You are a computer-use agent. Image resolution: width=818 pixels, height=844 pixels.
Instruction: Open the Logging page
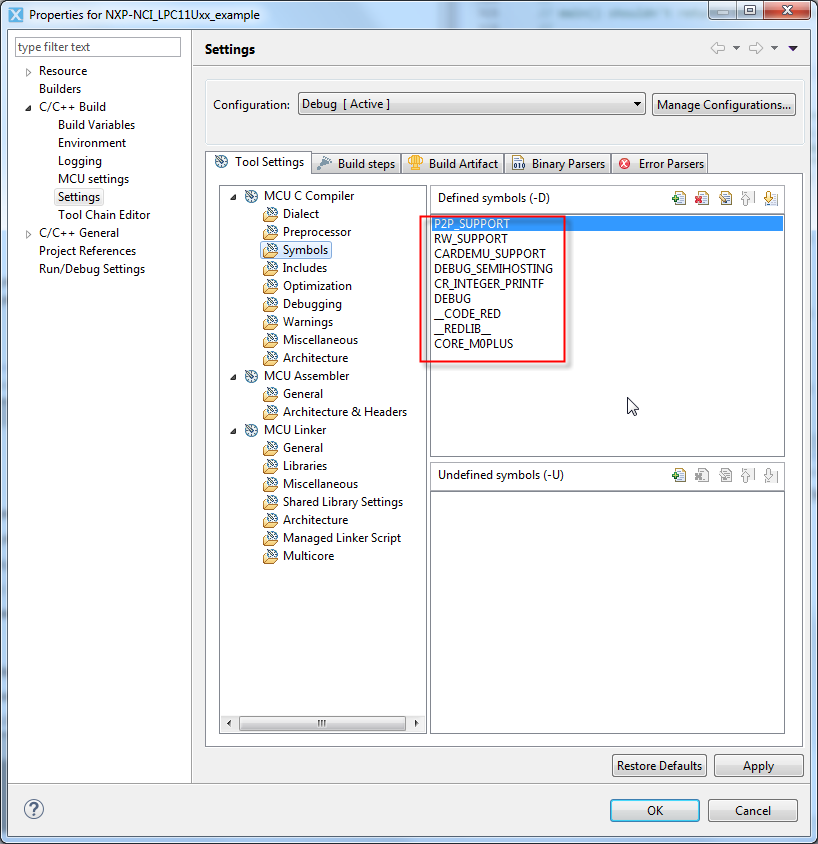click(80, 161)
